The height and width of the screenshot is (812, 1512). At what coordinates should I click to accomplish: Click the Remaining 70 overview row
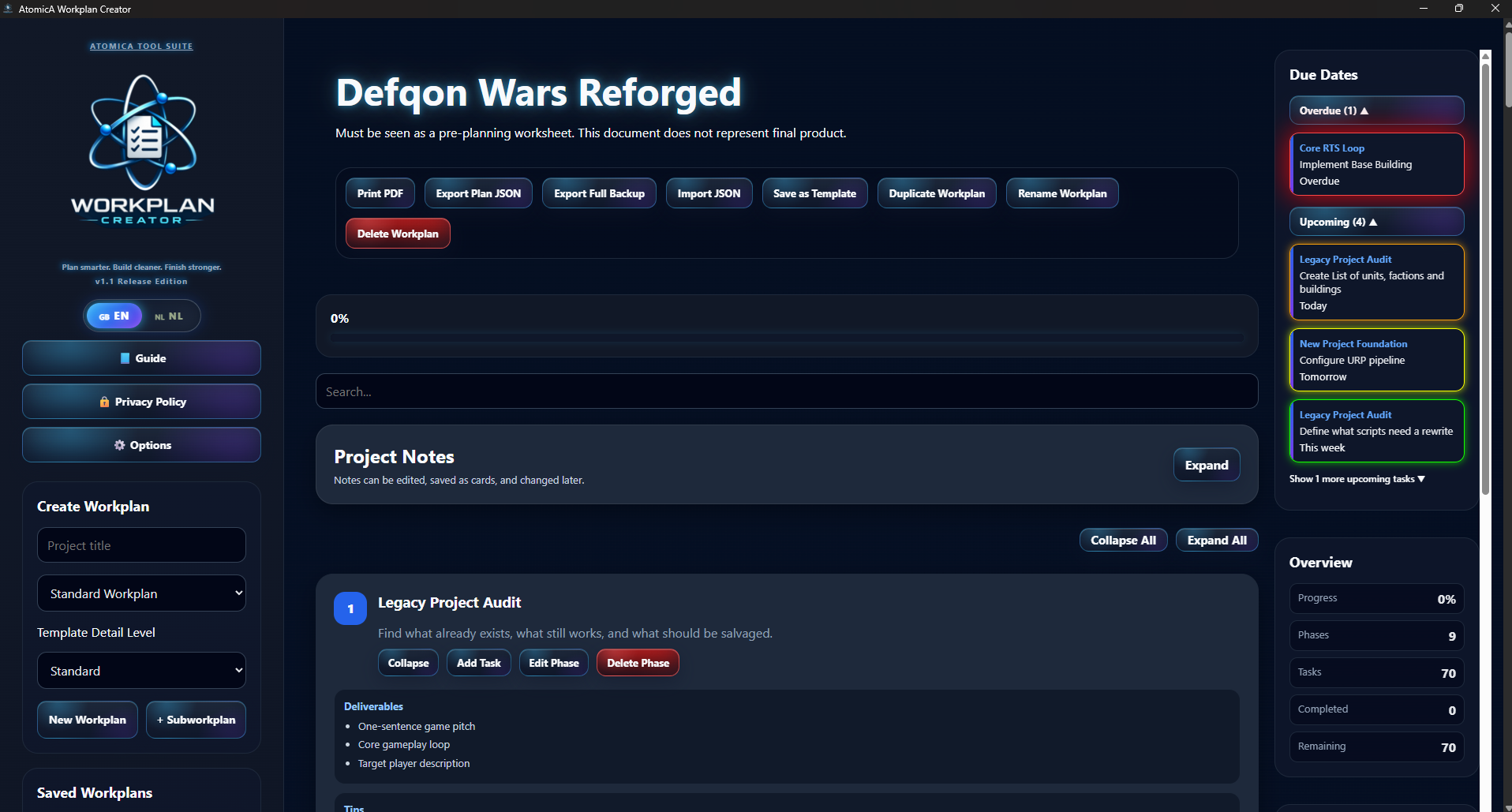(x=1376, y=747)
